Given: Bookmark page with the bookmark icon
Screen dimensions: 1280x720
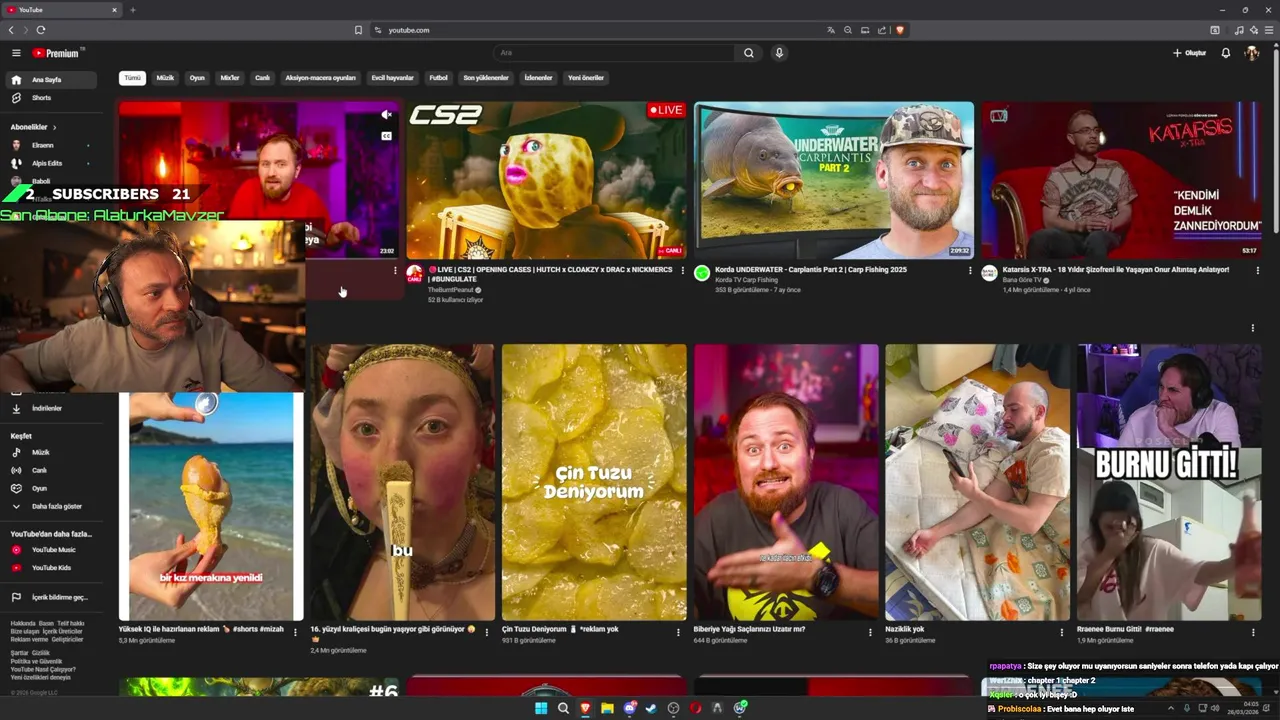Looking at the screenshot, I should 358,30.
